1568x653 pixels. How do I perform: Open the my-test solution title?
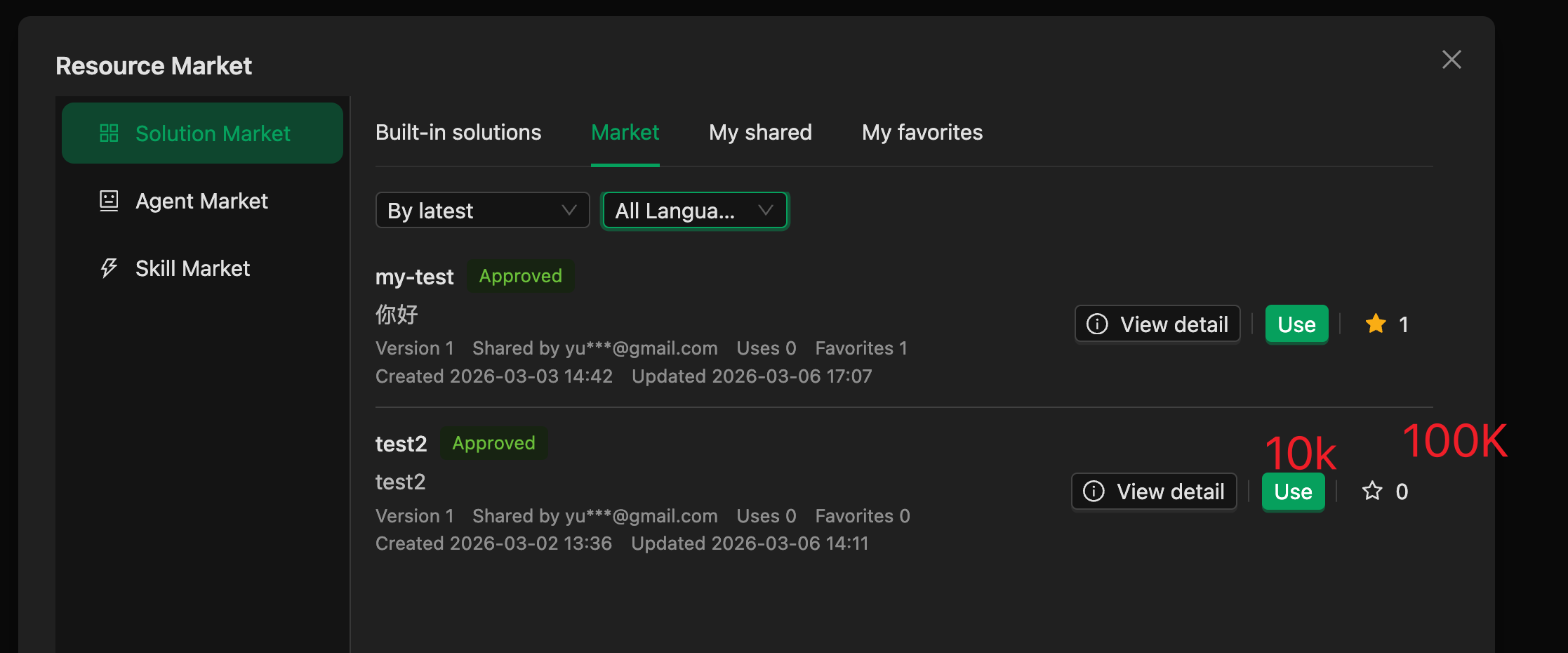[414, 277]
